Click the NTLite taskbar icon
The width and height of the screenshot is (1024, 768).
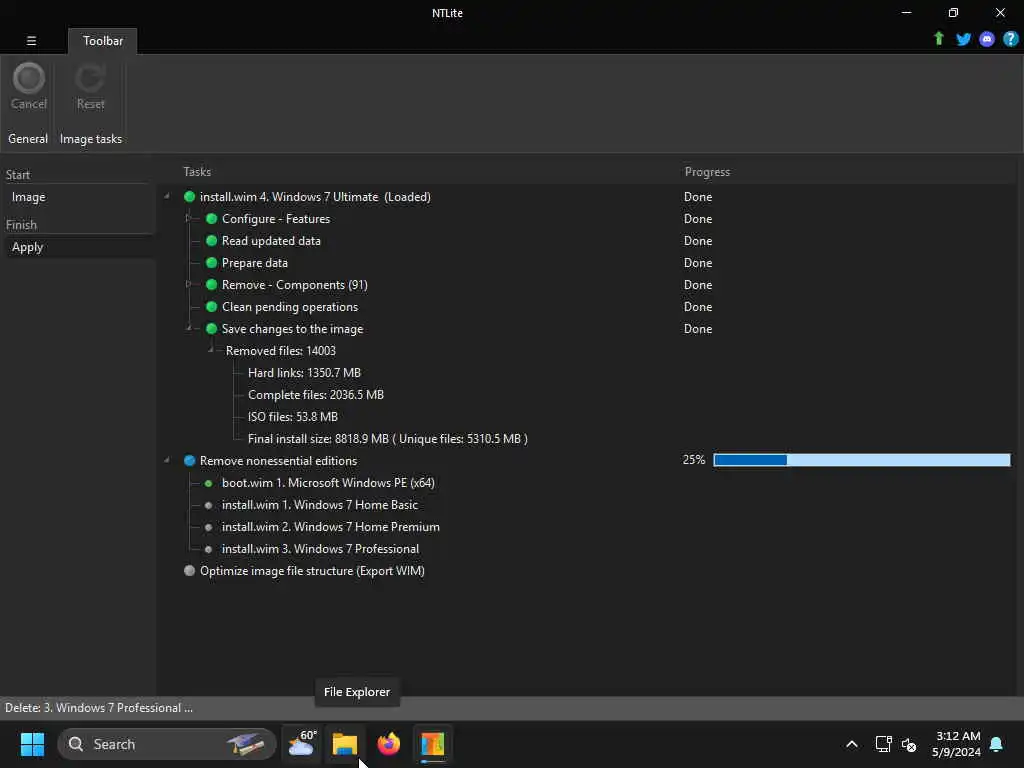point(432,744)
